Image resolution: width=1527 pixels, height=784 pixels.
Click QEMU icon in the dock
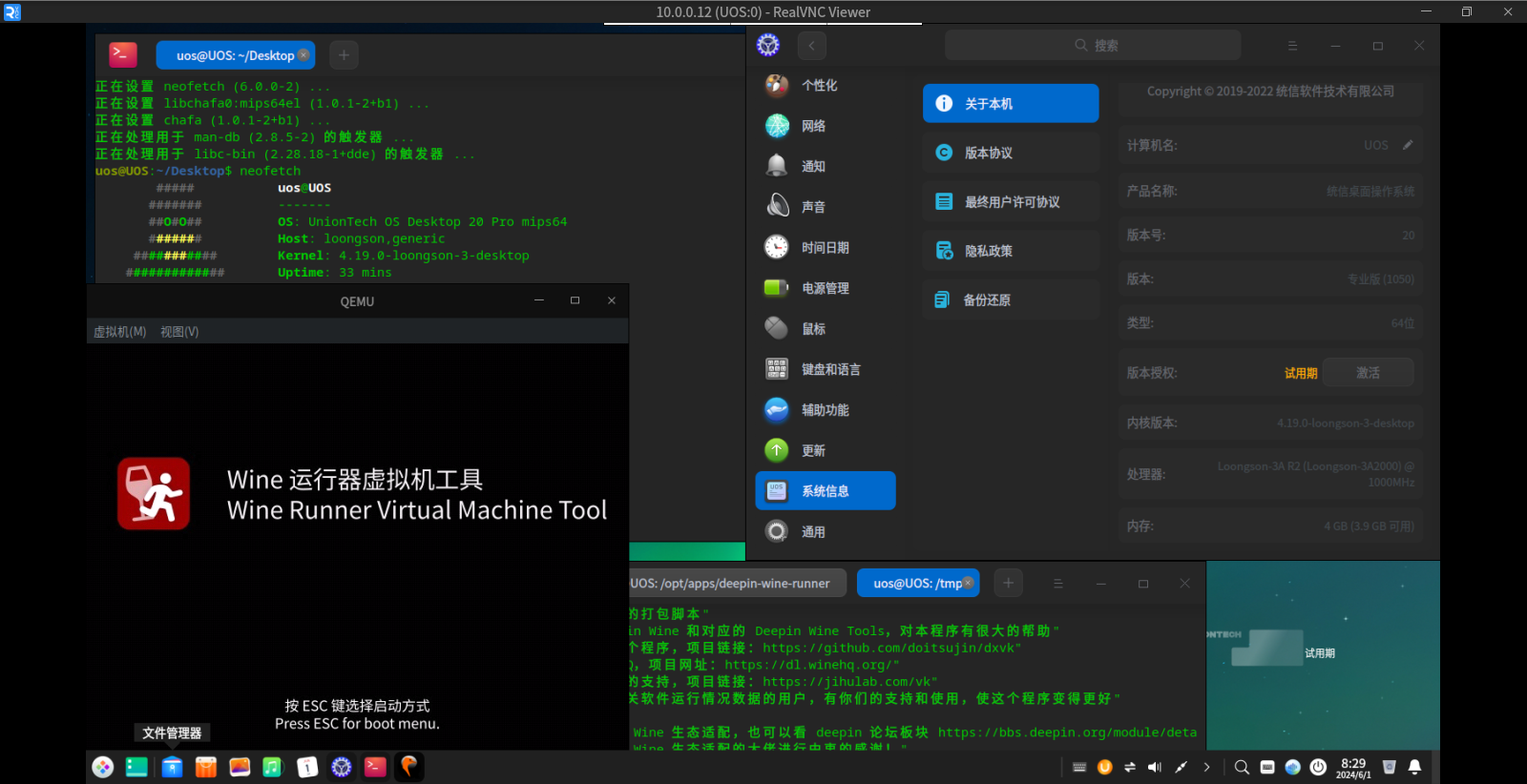tap(409, 767)
